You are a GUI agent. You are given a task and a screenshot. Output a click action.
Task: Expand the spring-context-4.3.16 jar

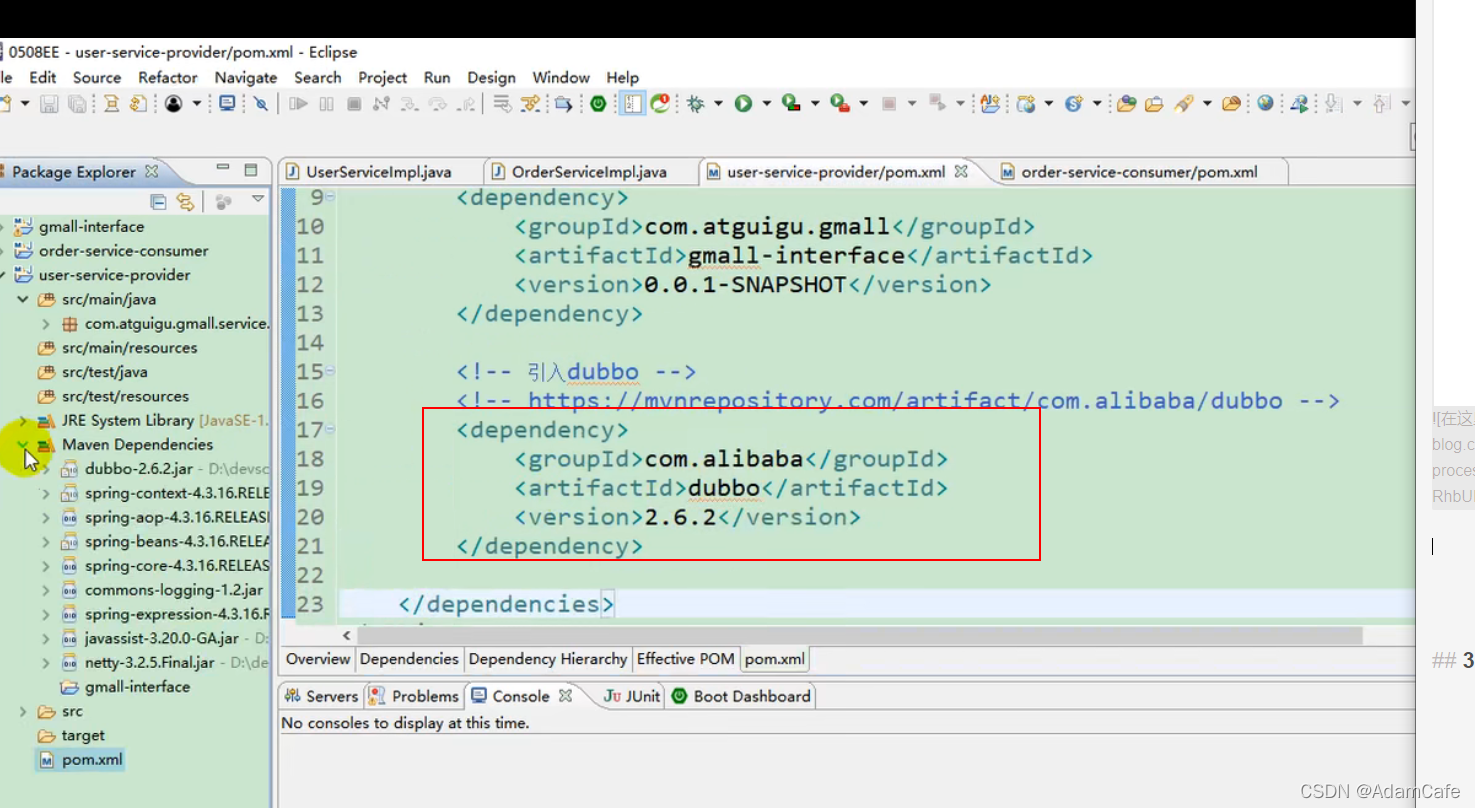click(x=46, y=493)
